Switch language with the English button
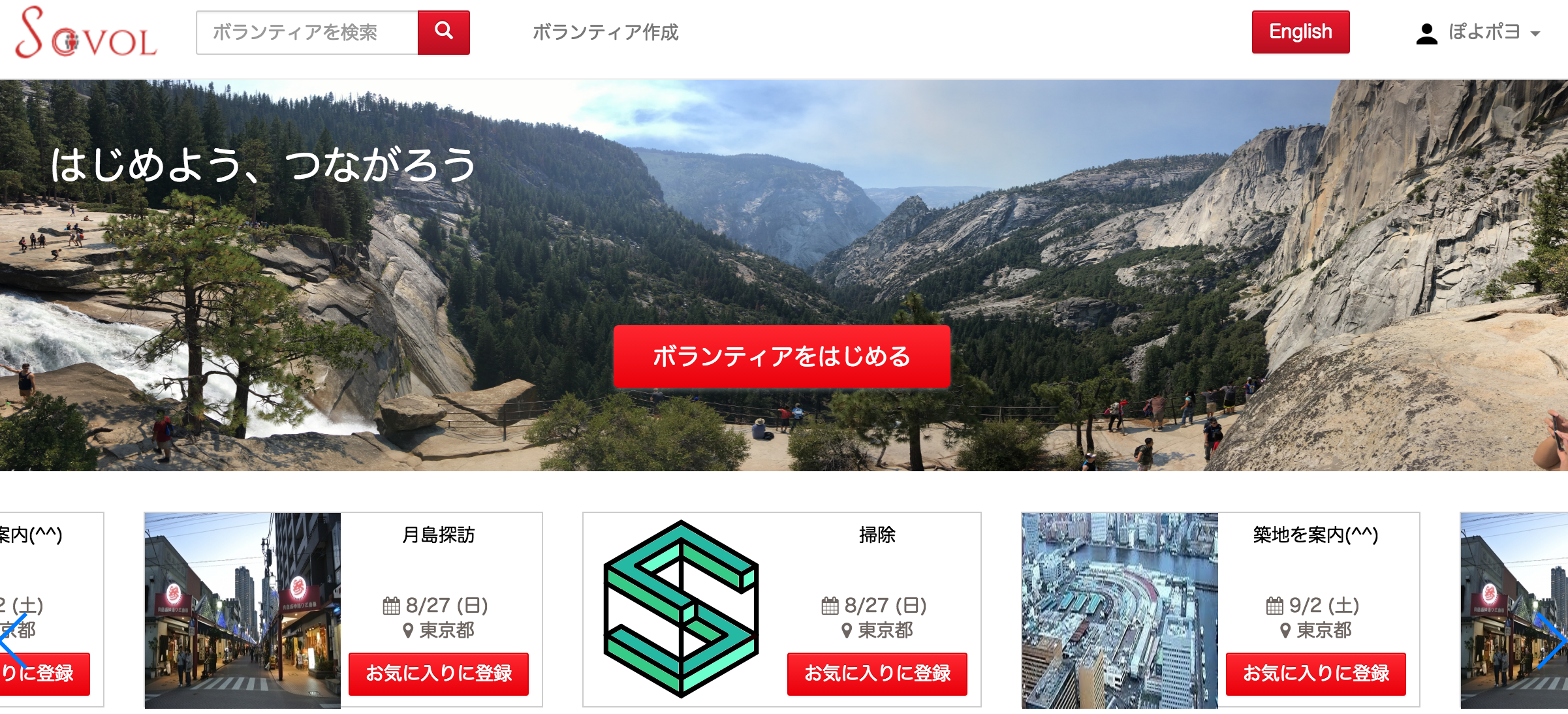The width and height of the screenshot is (1568, 714). pyautogui.click(x=1300, y=32)
